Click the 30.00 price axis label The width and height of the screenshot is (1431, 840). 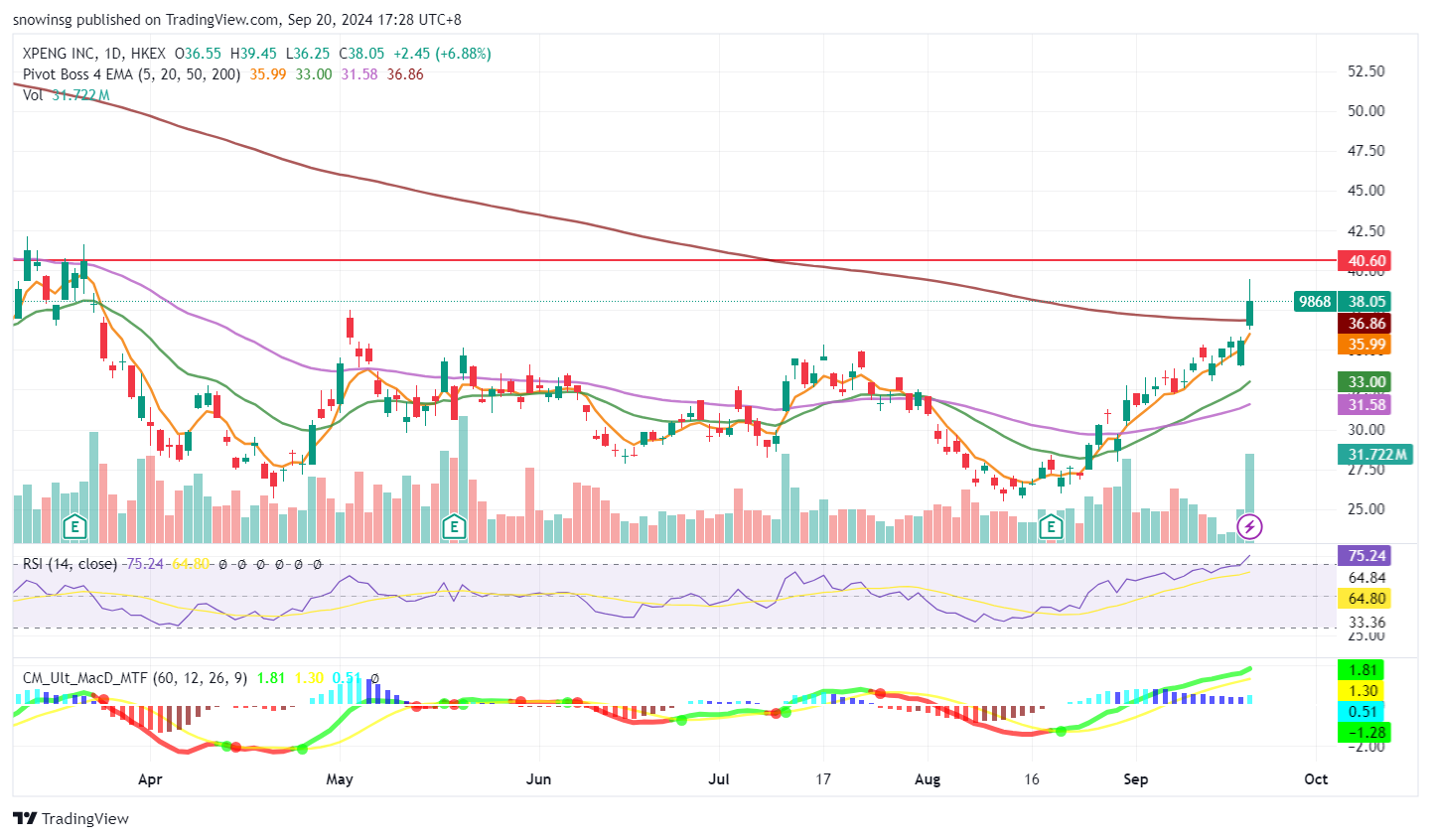(1366, 430)
